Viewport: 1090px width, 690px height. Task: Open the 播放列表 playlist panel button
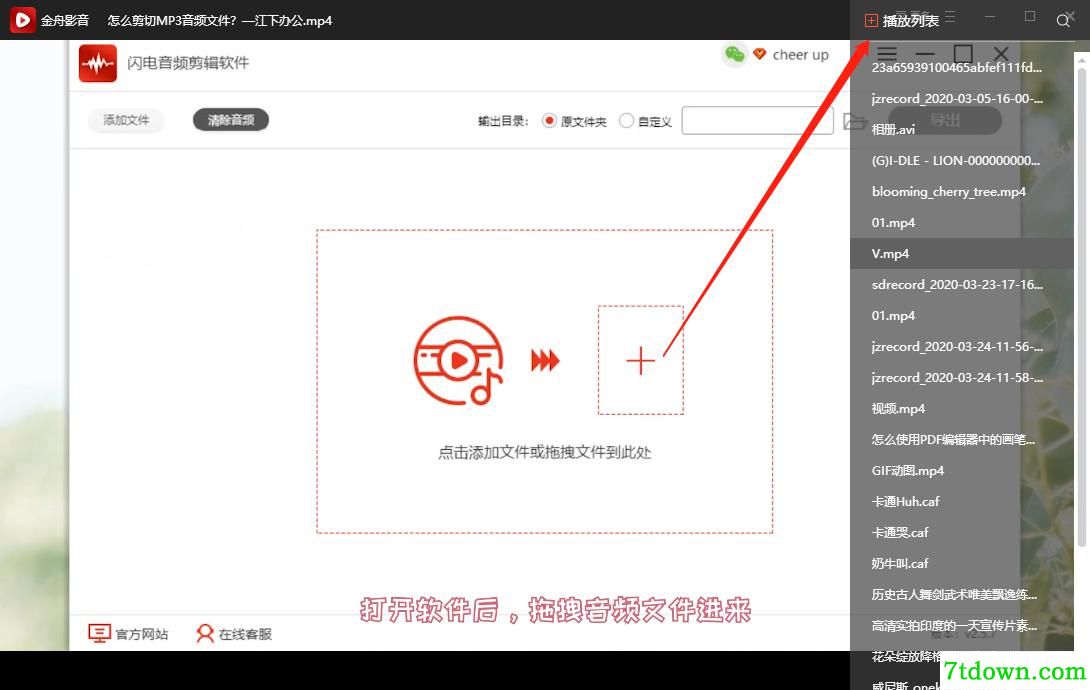point(902,20)
